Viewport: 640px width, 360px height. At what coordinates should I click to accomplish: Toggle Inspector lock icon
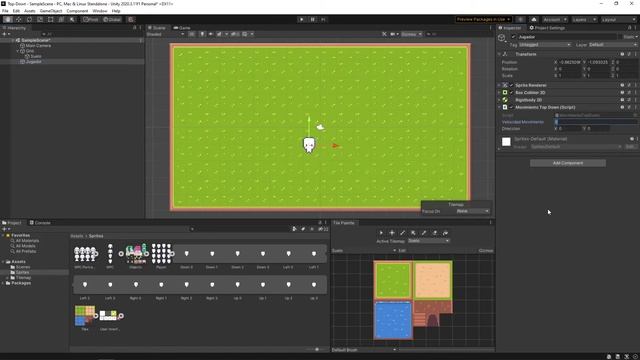629,28
